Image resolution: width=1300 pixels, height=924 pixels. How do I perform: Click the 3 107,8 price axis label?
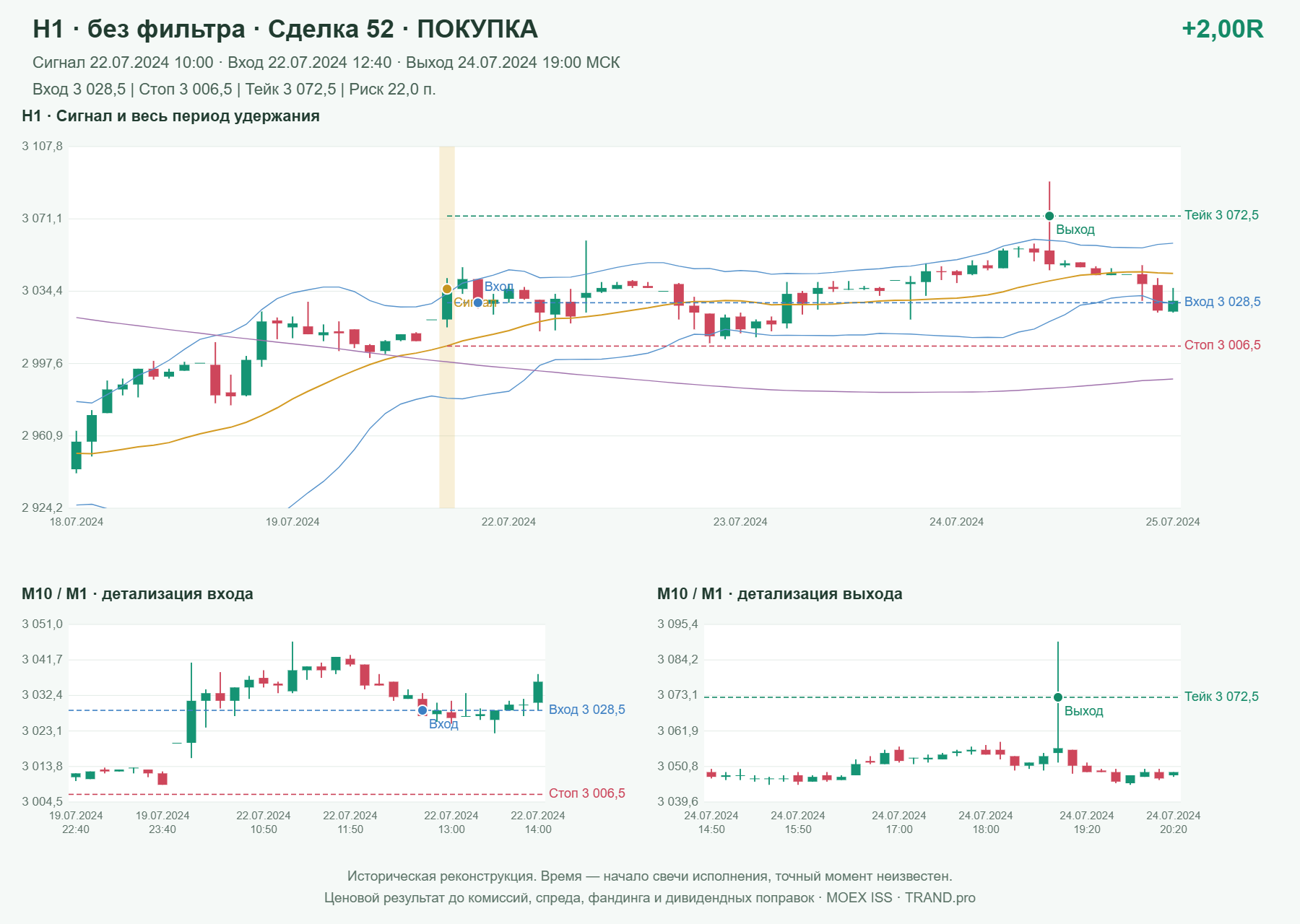[42, 146]
